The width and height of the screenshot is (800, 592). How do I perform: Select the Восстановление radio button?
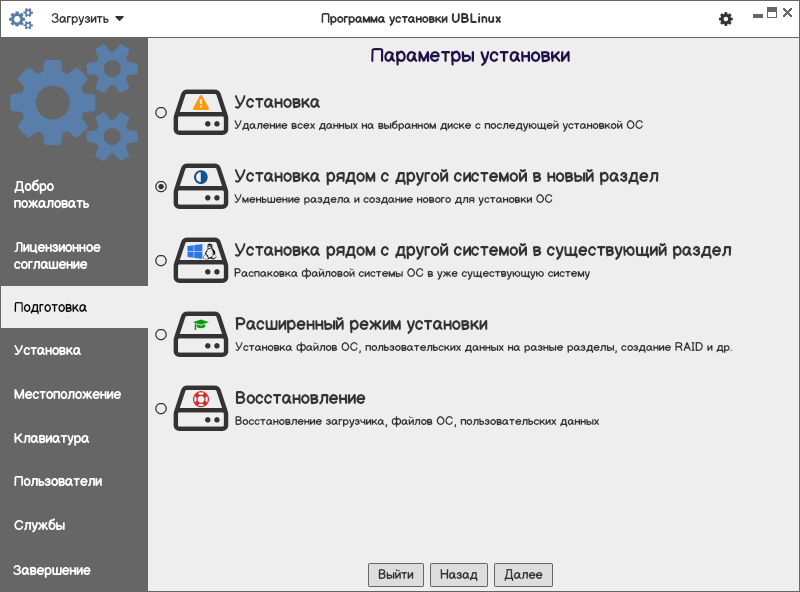[161, 408]
